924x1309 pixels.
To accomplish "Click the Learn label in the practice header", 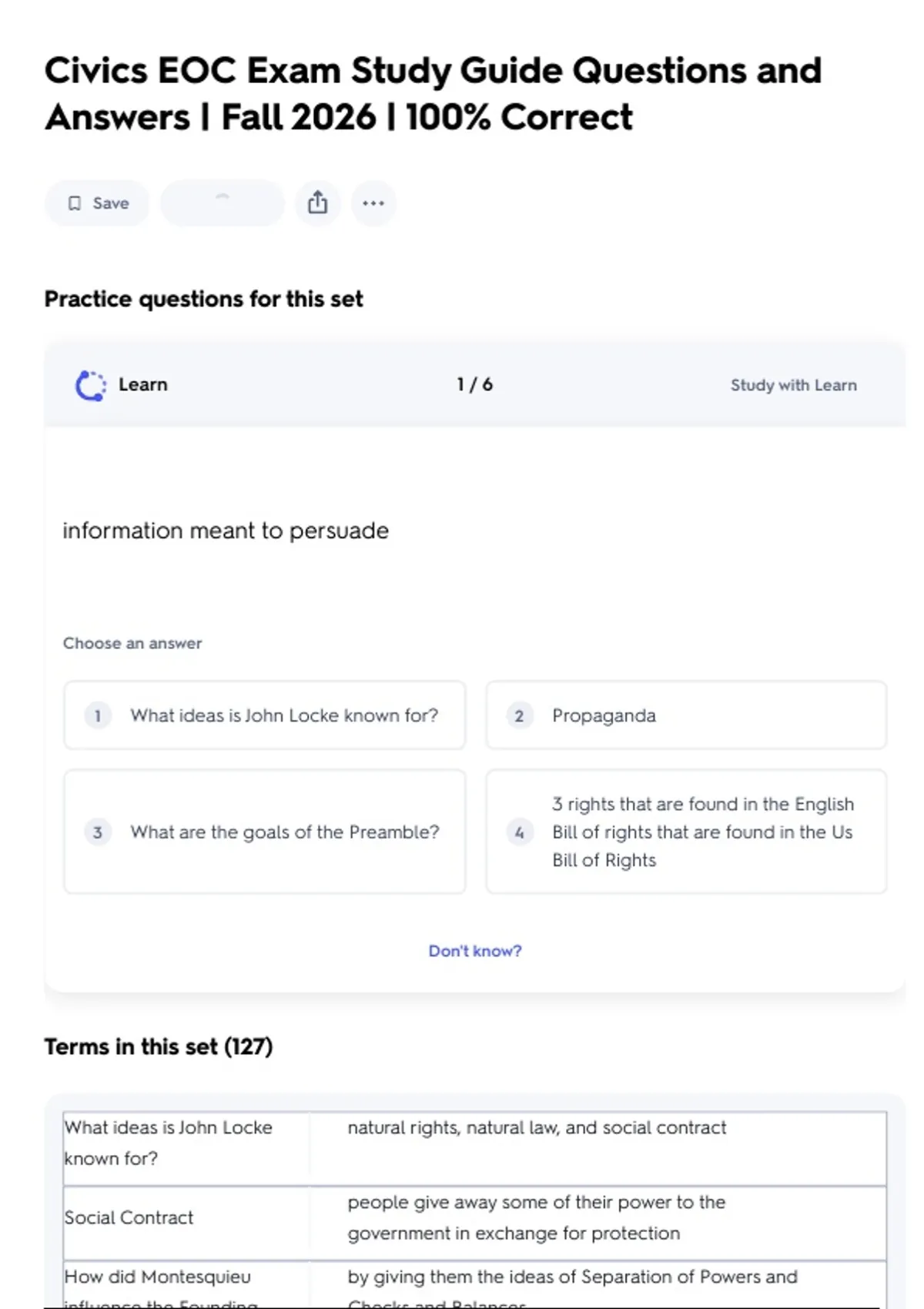I will point(142,385).
